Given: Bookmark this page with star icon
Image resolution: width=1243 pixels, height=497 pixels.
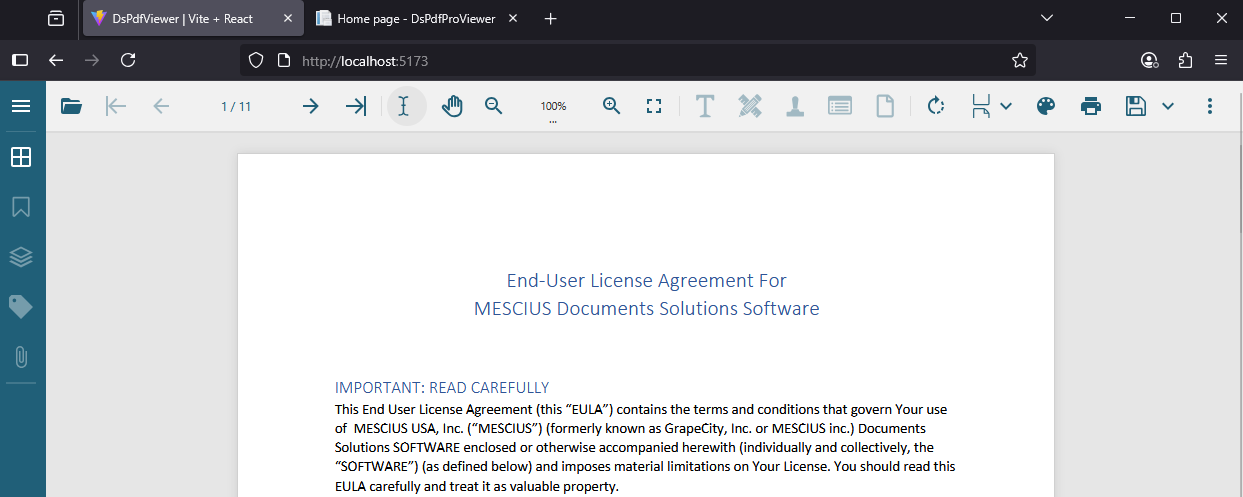Looking at the screenshot, I should (x=1020, y=60).
